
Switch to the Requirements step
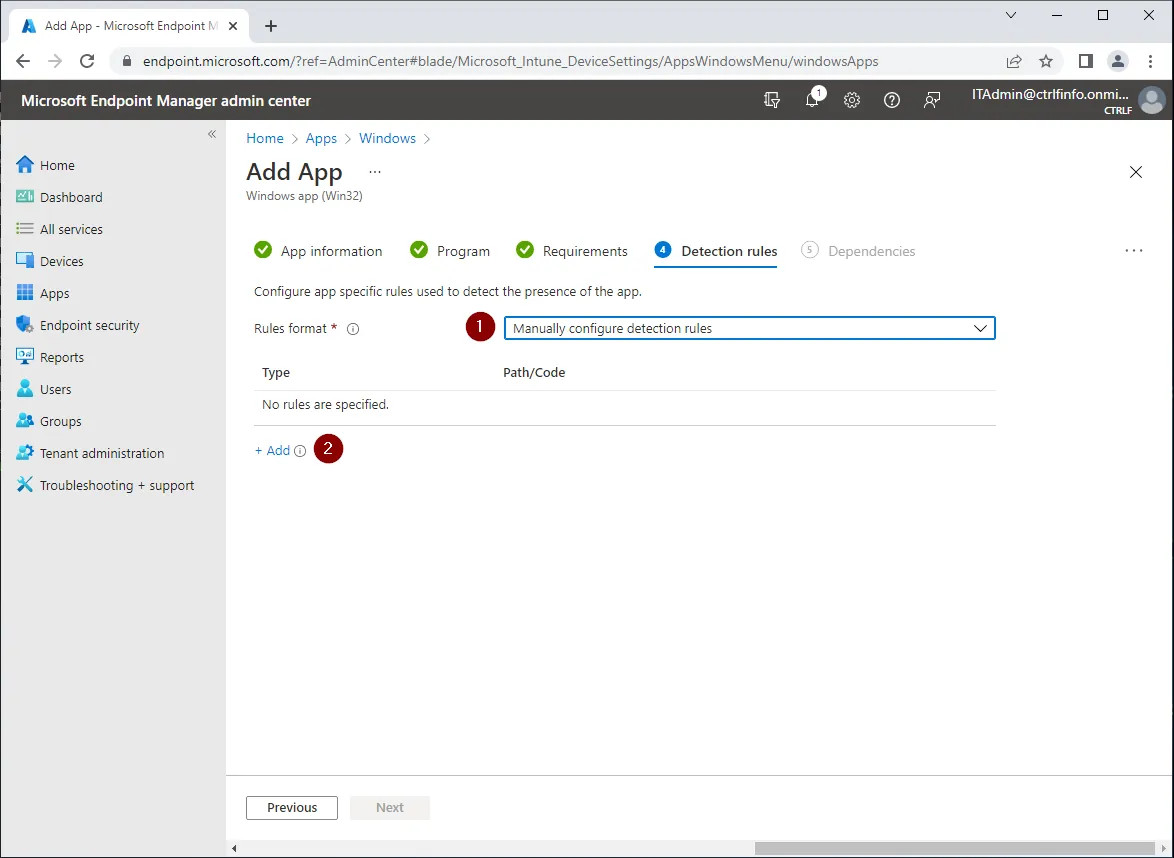point(572,251)
